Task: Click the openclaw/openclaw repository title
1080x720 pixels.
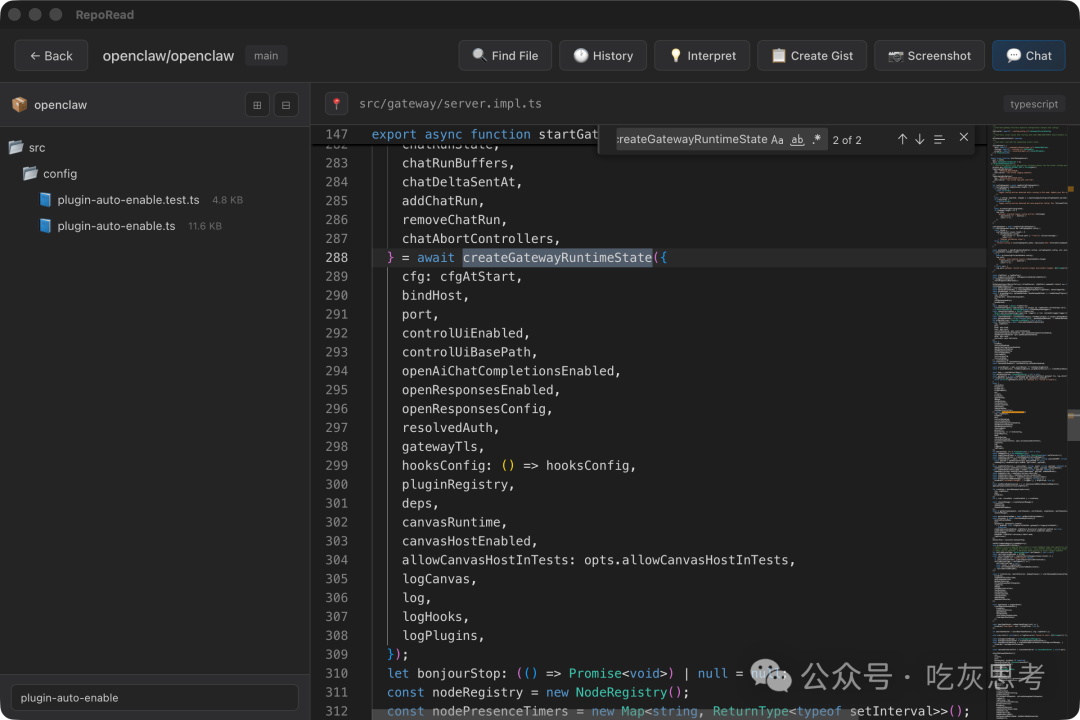Action: pyautogui.click(x=168, y=56)
